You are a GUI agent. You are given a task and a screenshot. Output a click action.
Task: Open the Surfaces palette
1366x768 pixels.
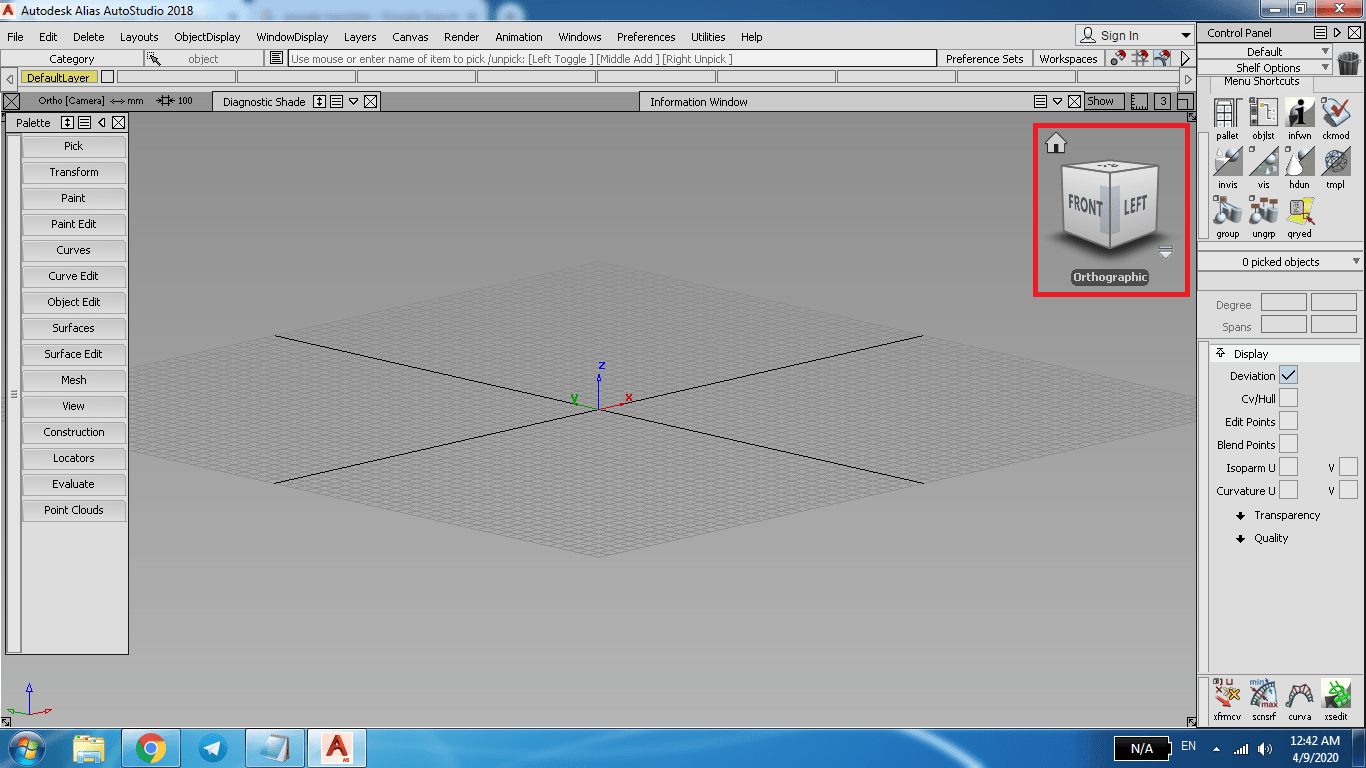coord(74,328)
